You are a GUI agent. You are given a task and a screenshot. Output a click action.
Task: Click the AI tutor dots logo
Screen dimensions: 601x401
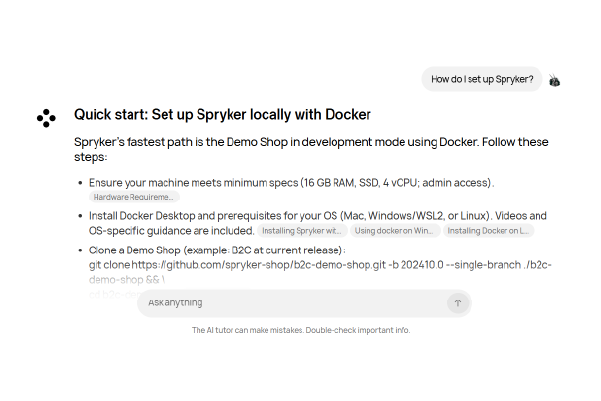pos(46,118)
